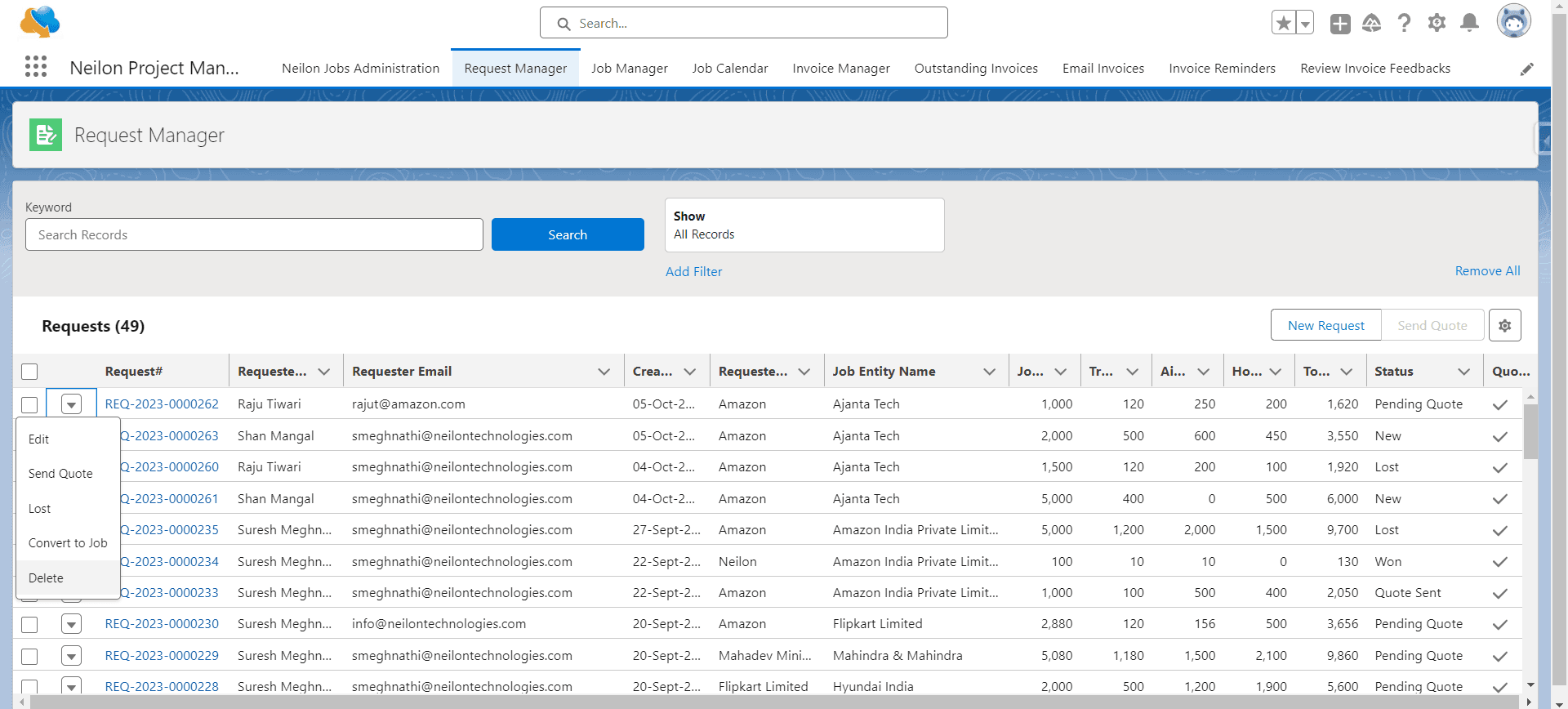Click the Remove All link
This screenshot has width=1568, height=709.
tap(1487, 270)
